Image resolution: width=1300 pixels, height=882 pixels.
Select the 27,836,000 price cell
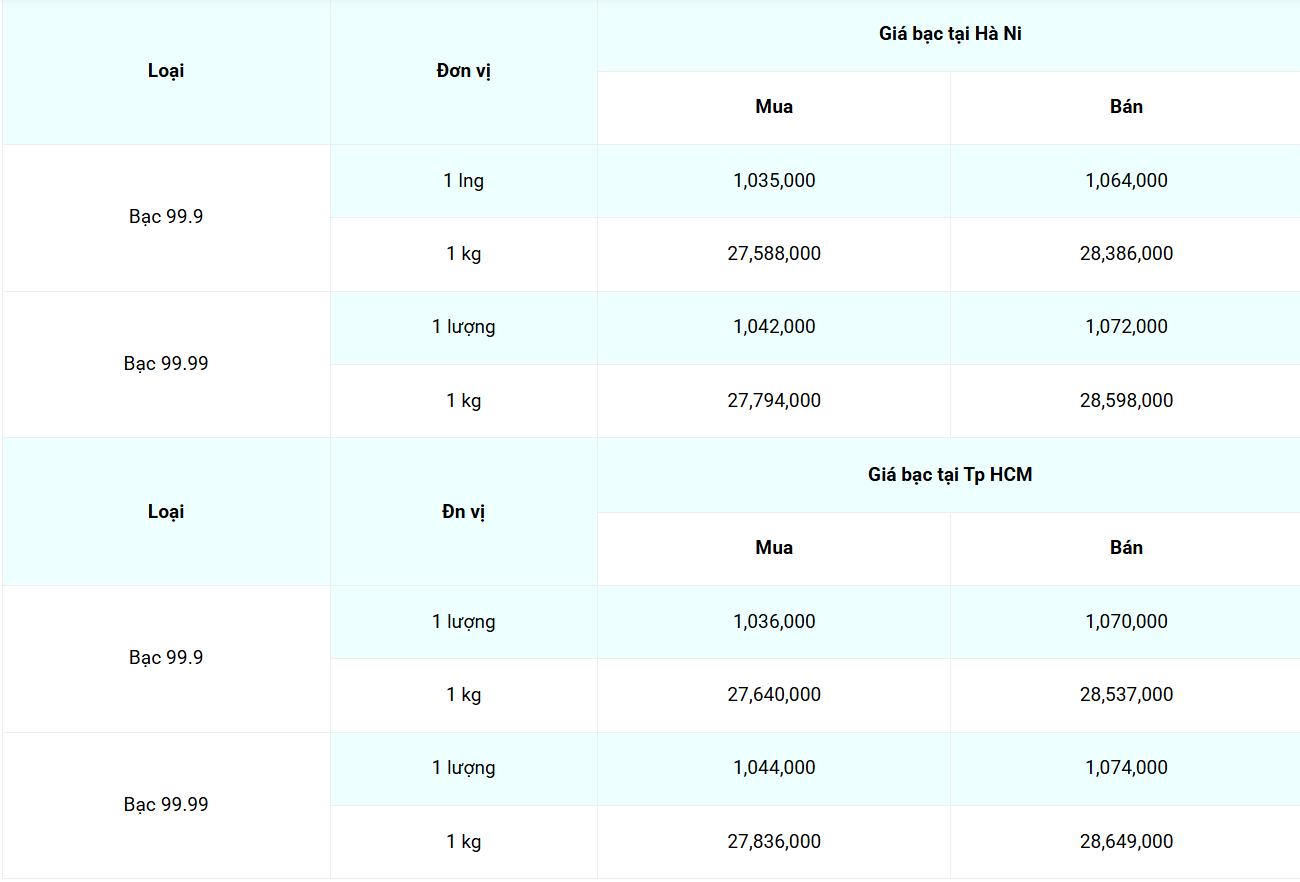pyautogui.click(x=774, y=842)
